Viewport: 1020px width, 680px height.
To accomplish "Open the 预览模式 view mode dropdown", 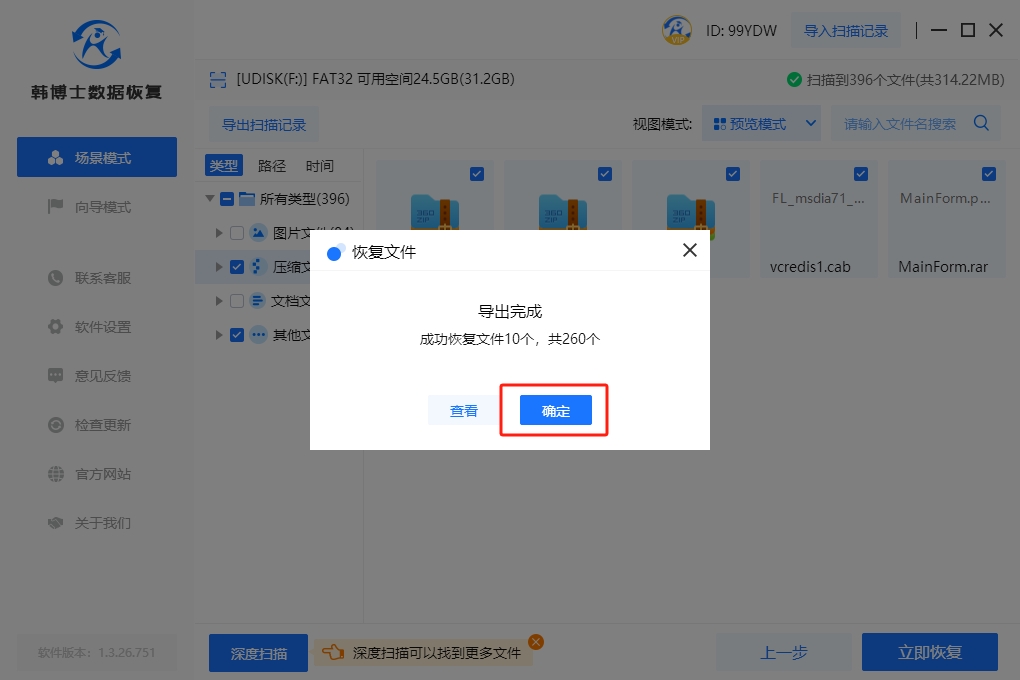I will pos(761,124).
